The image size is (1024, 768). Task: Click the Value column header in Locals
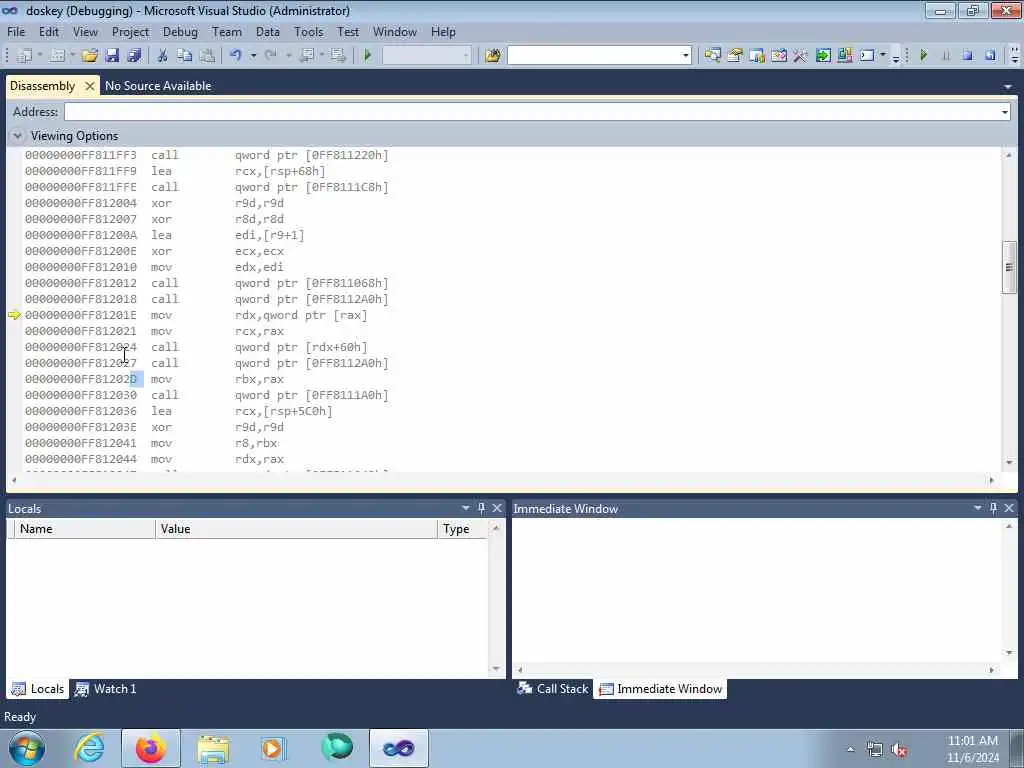point(296,529)
